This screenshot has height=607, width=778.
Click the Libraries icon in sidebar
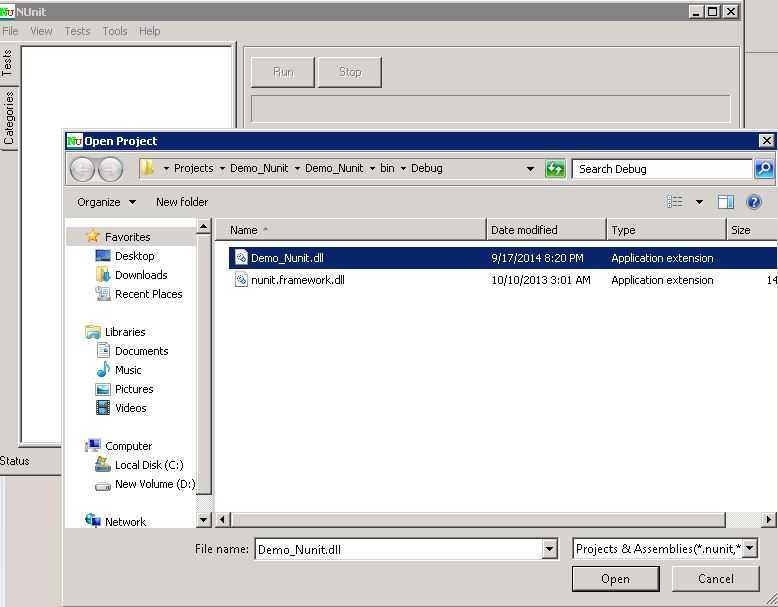[x=93, y=332]
